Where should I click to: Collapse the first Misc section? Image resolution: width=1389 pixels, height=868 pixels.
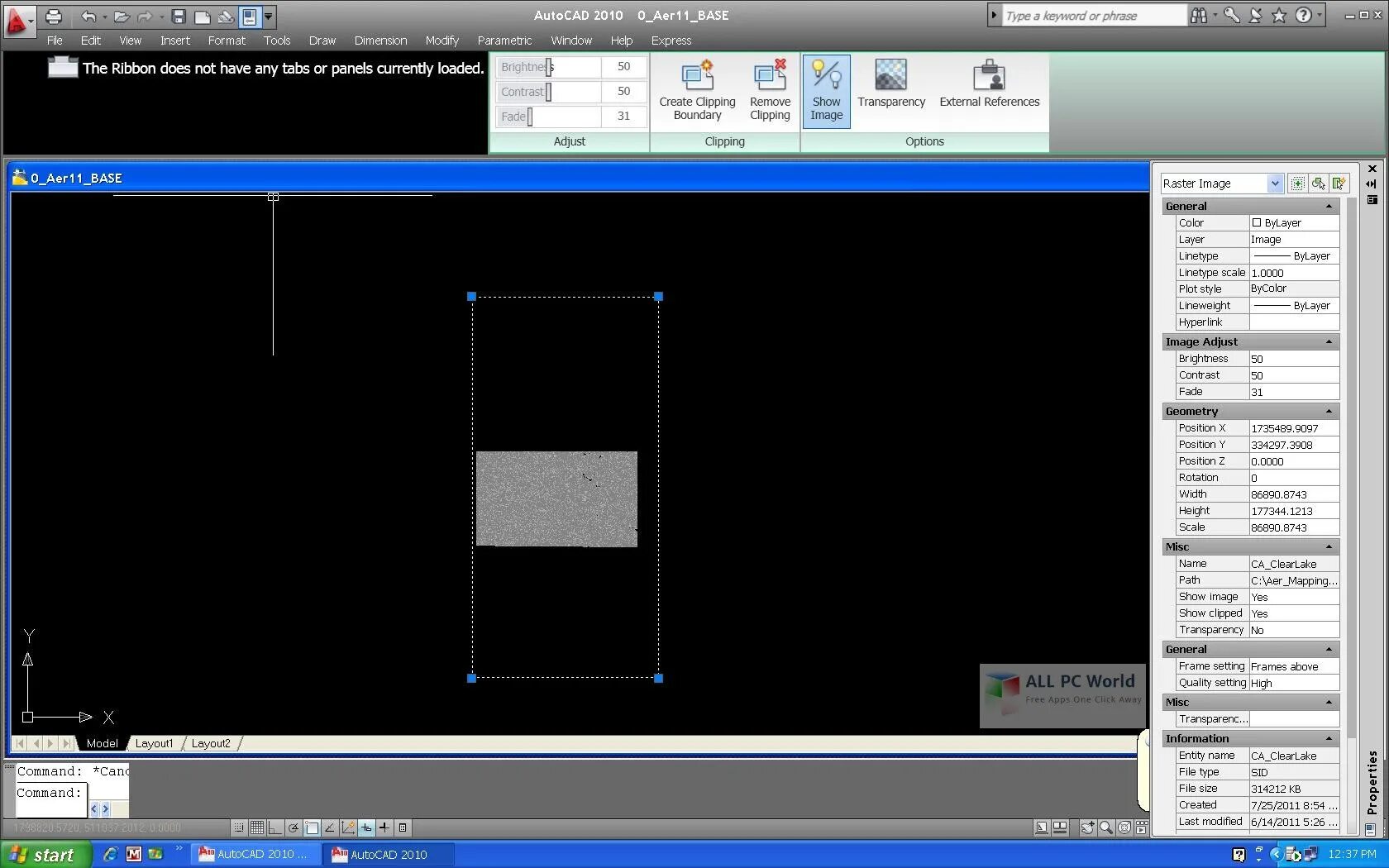tap(1329, 547)
